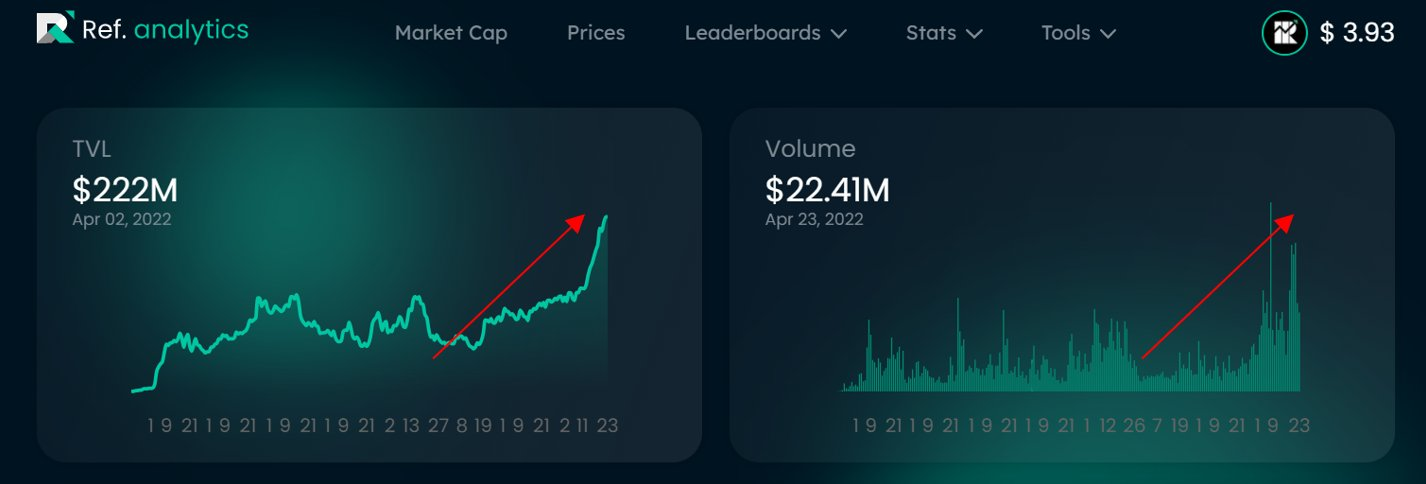Click the Leaderboards chevron arrow
Viewport: 1426px width, 484px height.
(838, 34)
